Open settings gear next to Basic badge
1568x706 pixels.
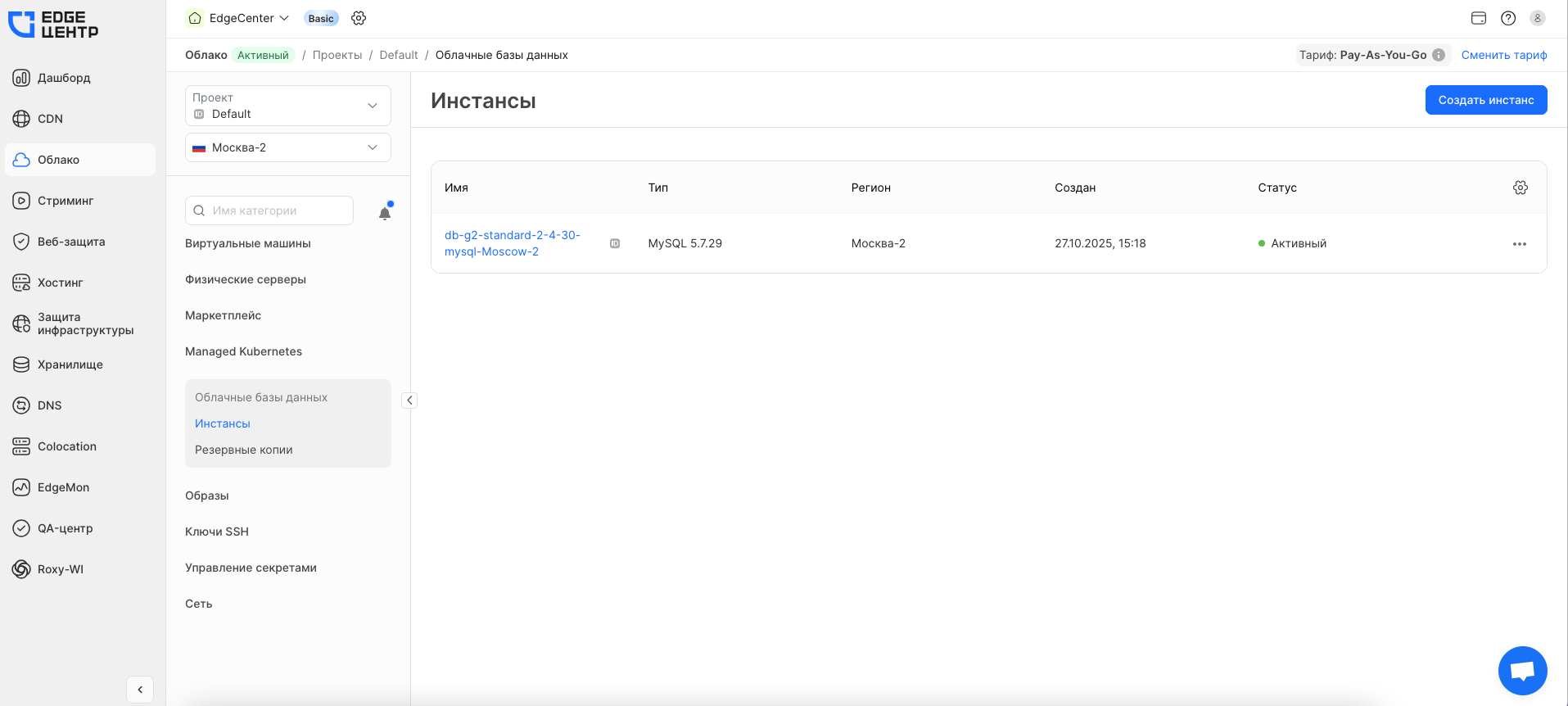(359, 18)
